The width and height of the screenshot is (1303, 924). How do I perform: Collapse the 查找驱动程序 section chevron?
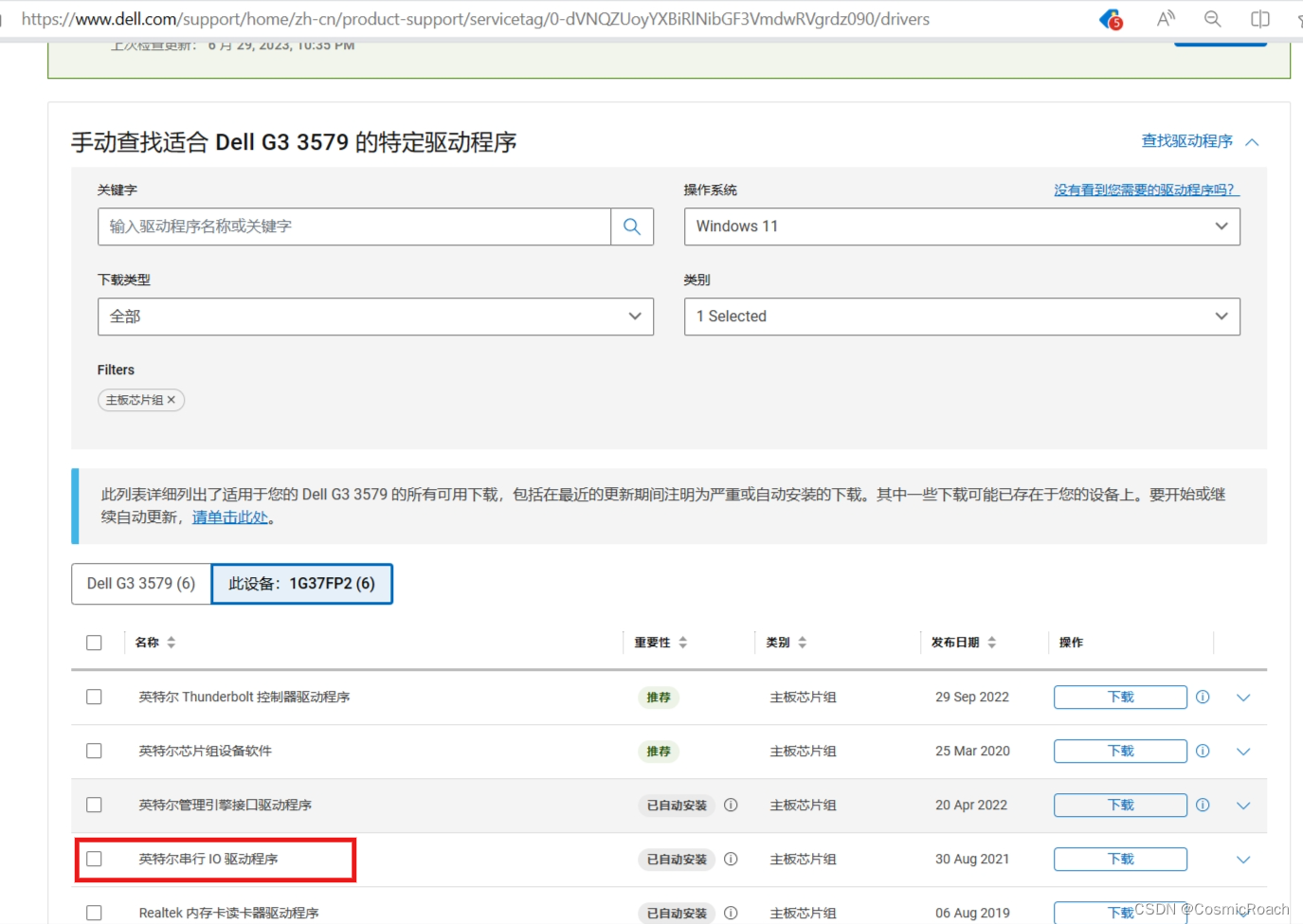coord(1252,142)
